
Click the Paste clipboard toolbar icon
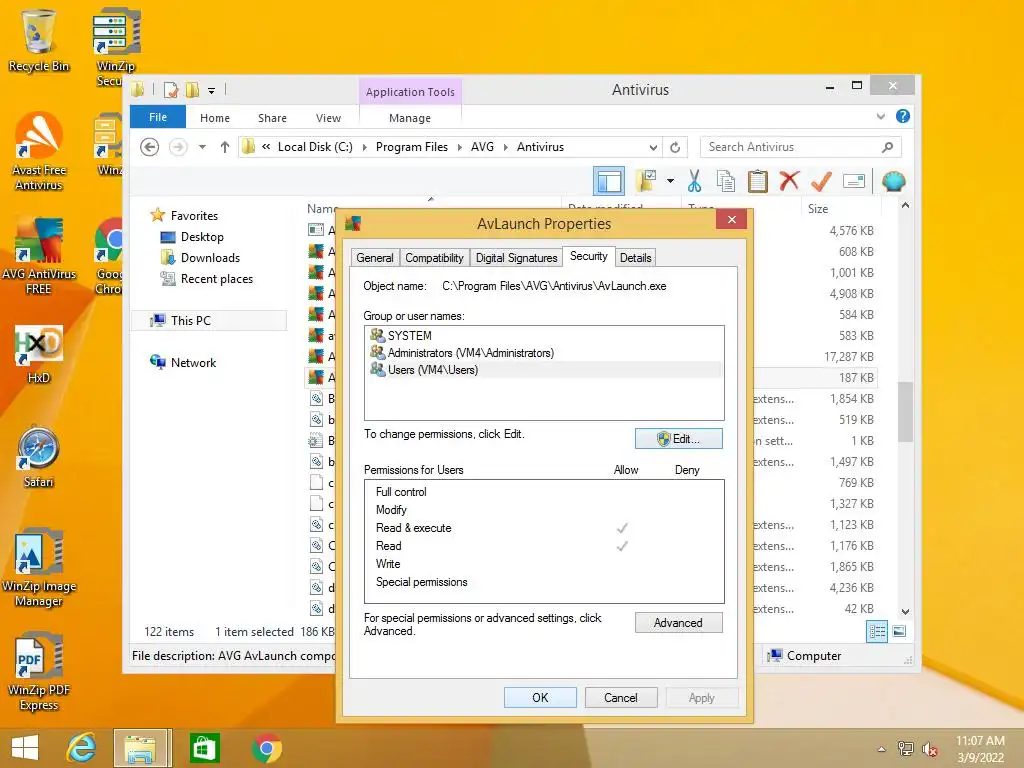tap(758, 181)
